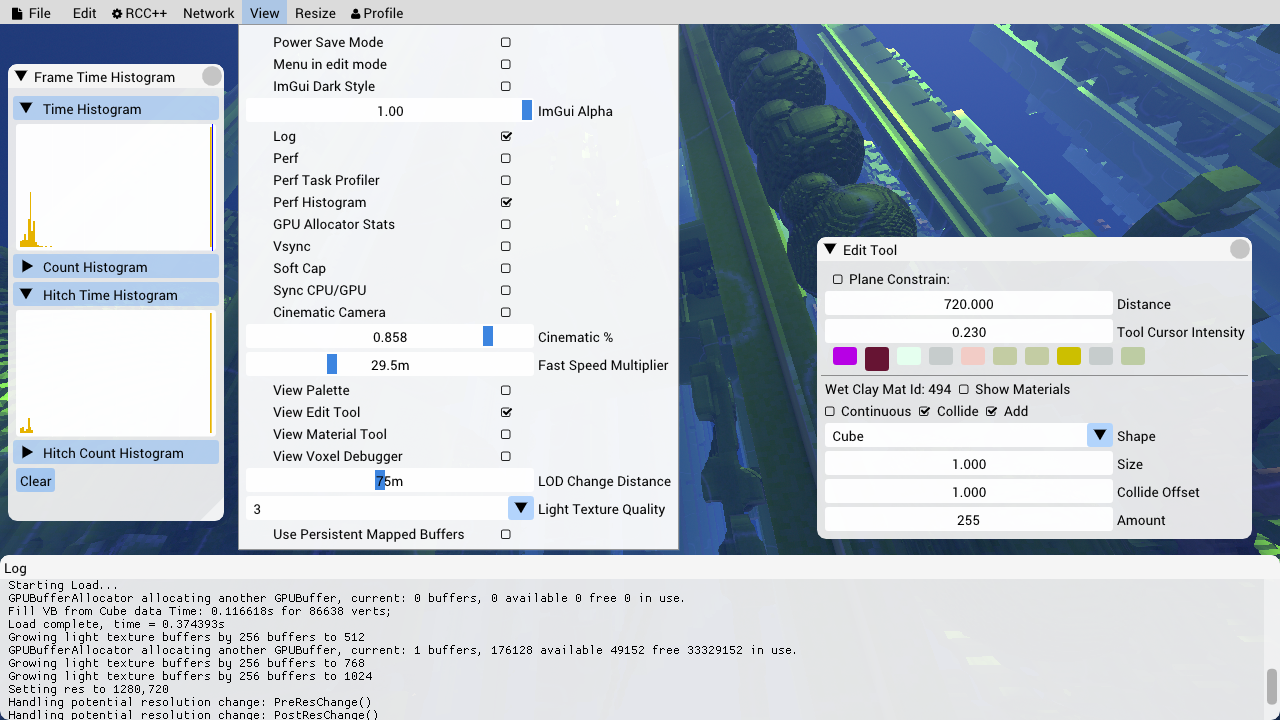
Task: Collapse the Hitch Time Histogram section
Action: coord(116,295)
